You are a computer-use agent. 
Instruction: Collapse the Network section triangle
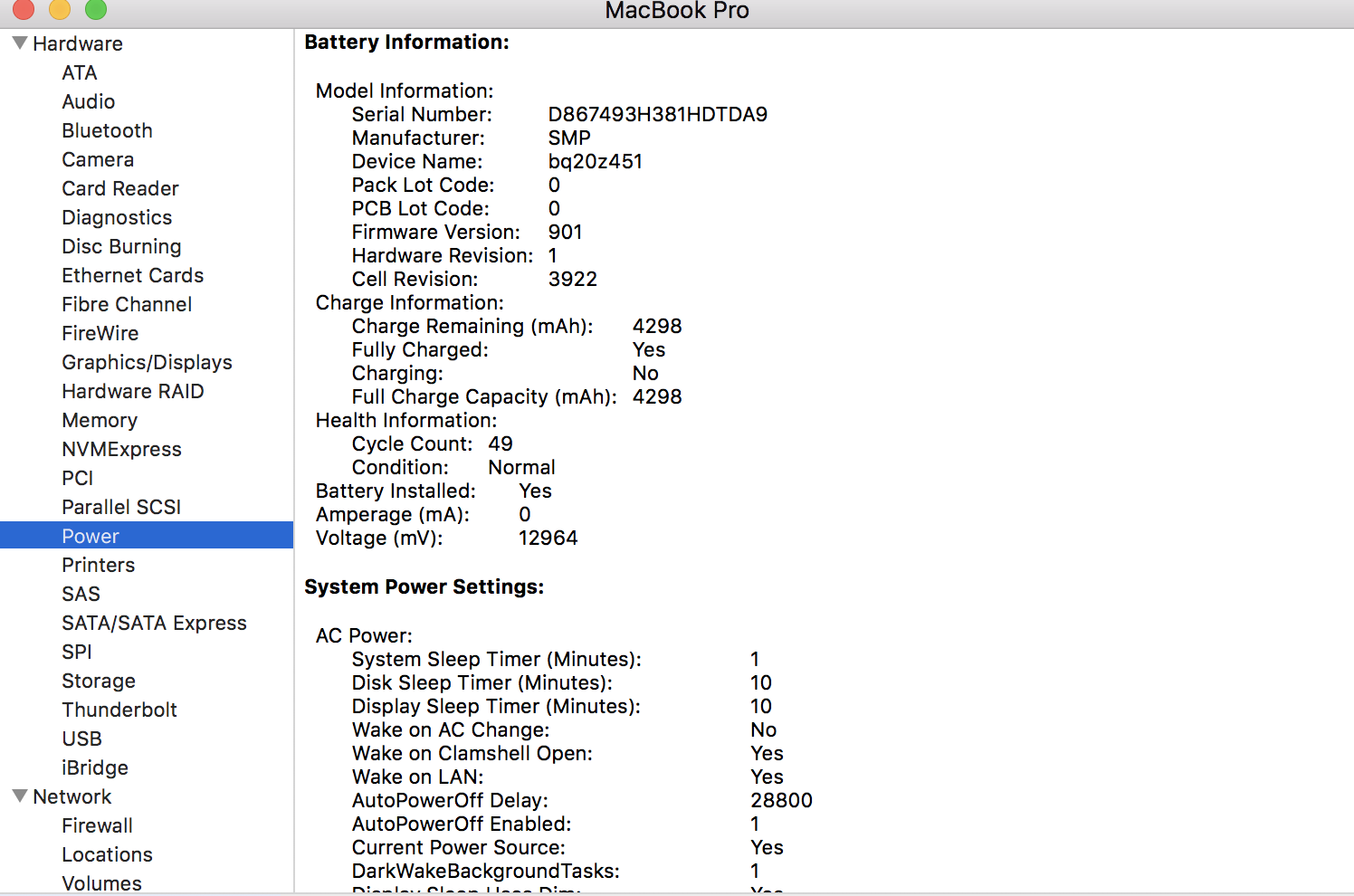[x=20, y=796]
